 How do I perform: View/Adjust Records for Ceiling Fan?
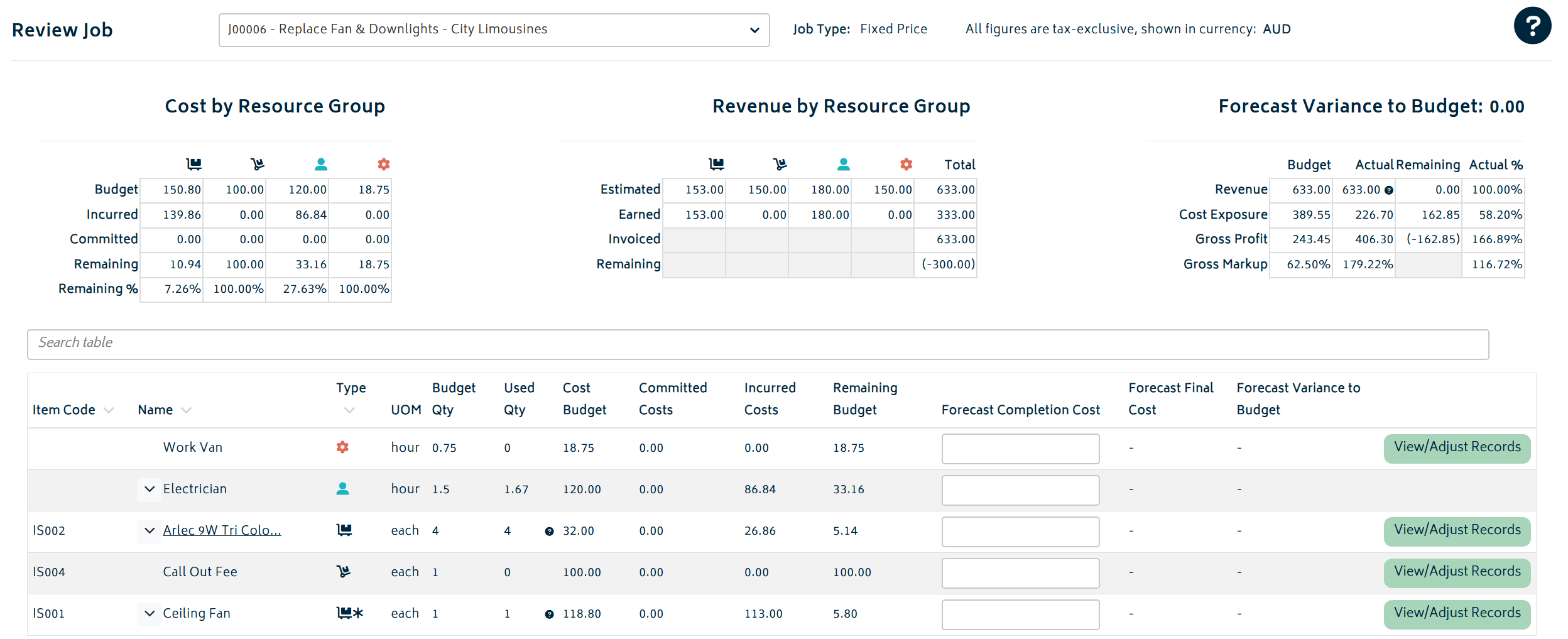[x=1457, y=614]
